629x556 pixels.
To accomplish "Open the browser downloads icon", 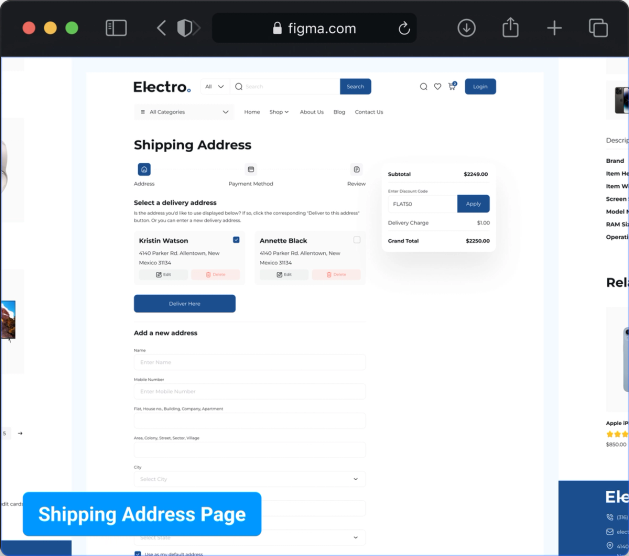I will (x=466, y=28).
